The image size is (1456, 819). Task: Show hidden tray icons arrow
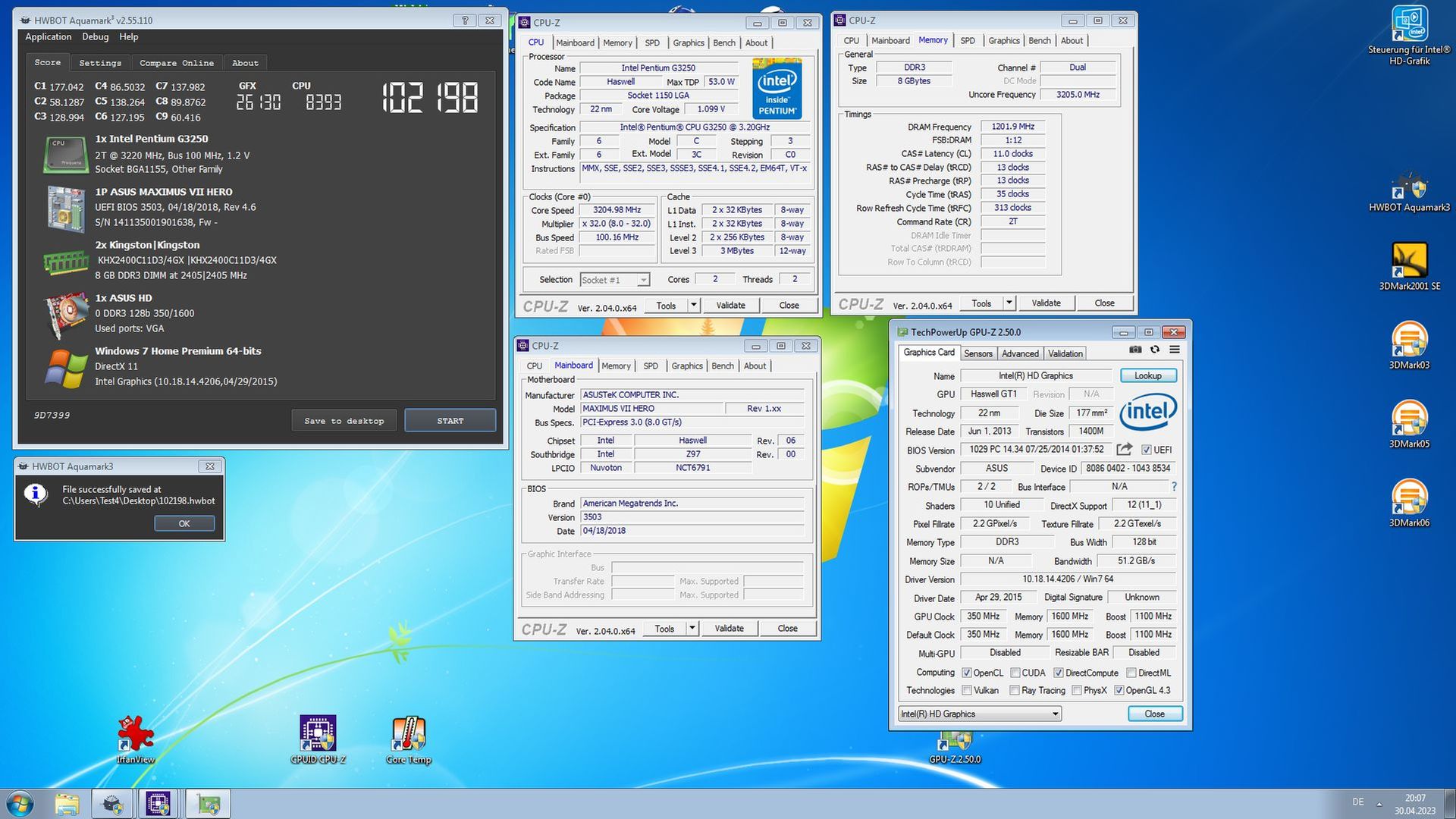click(x=1379, y=804)
